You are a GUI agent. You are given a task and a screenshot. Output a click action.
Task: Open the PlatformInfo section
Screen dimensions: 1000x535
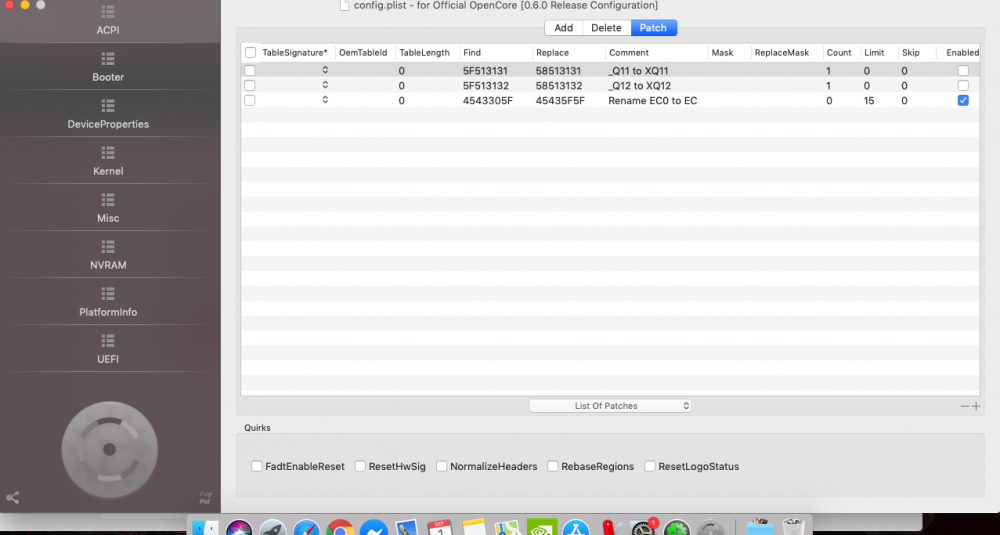click(x=108, y=300)
